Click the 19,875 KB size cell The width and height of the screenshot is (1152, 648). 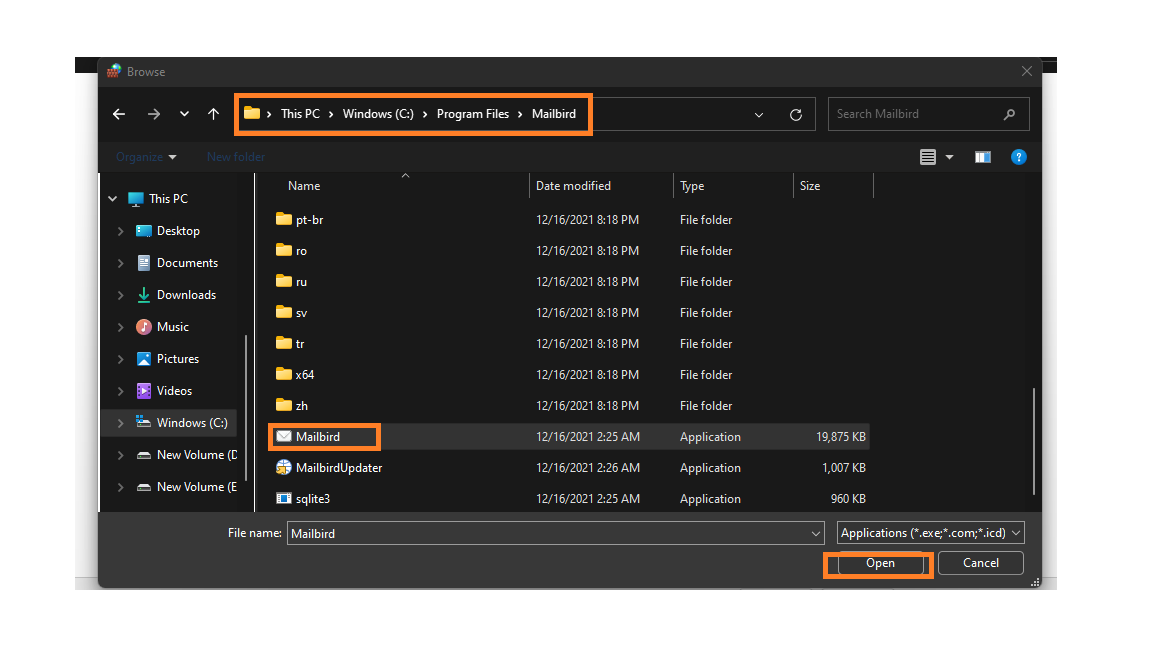point(840,436)
